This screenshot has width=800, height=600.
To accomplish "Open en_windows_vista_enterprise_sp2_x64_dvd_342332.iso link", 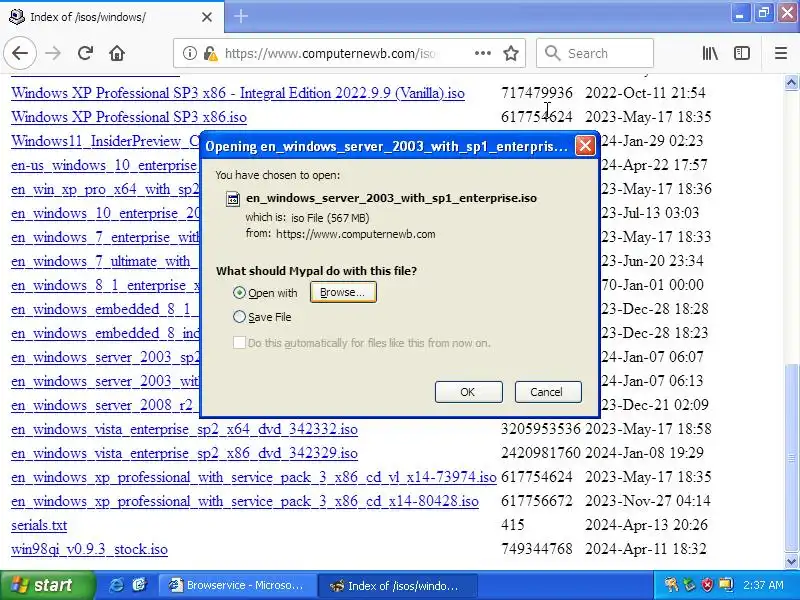I will pyautogui.click(x=184, y=430).
